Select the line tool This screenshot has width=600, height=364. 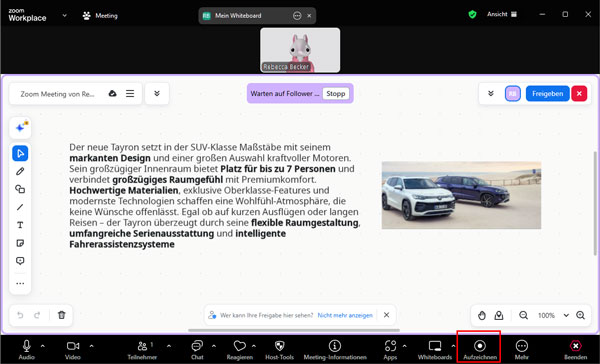[x=20, y=207]
